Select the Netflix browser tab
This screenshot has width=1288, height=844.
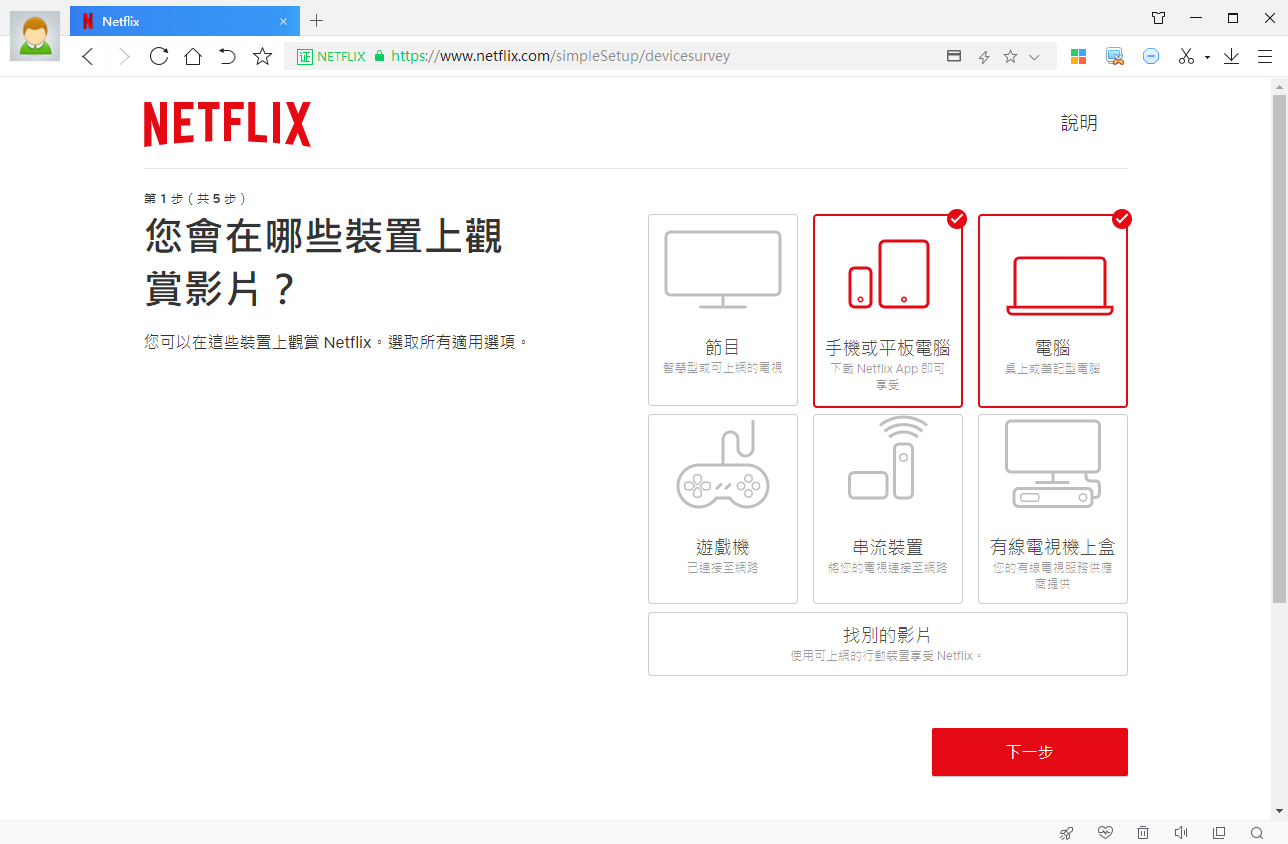[185, 20]
